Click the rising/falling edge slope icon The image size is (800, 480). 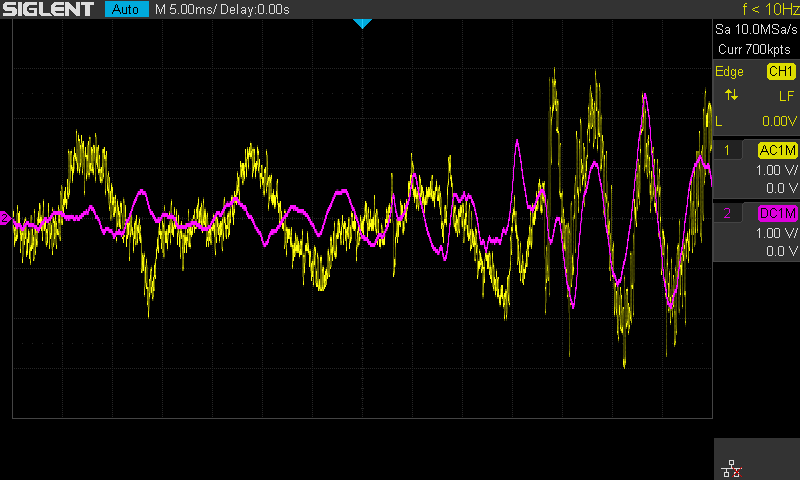tap(731, 95)
